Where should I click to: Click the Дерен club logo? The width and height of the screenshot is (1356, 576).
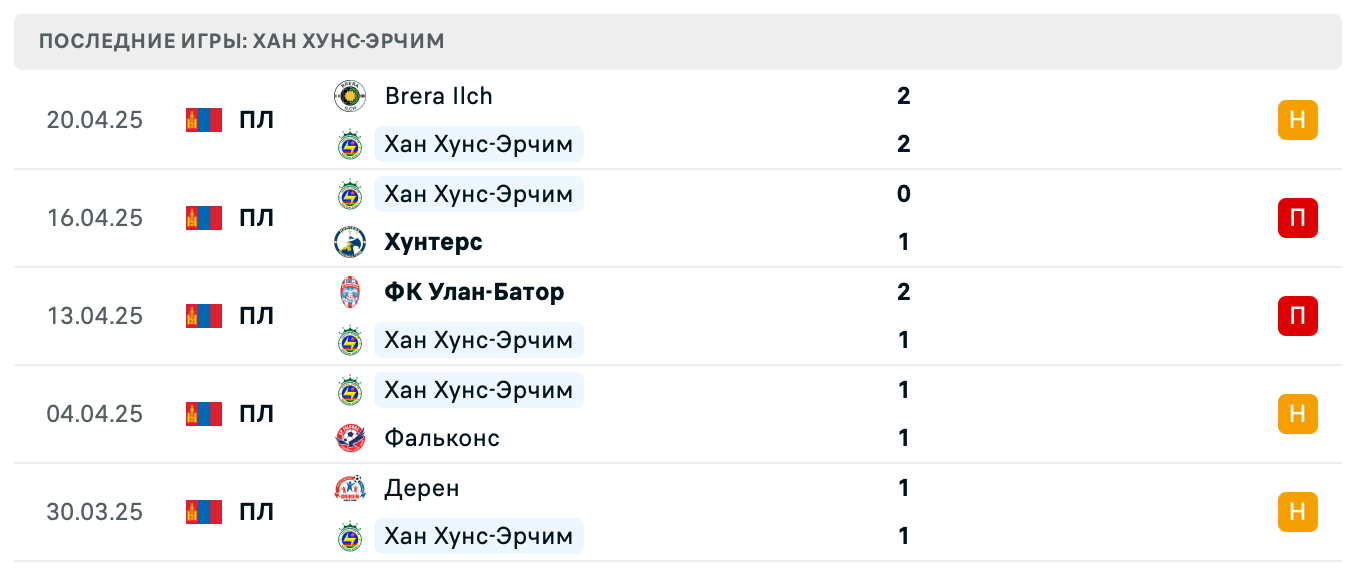coord(350,488)
